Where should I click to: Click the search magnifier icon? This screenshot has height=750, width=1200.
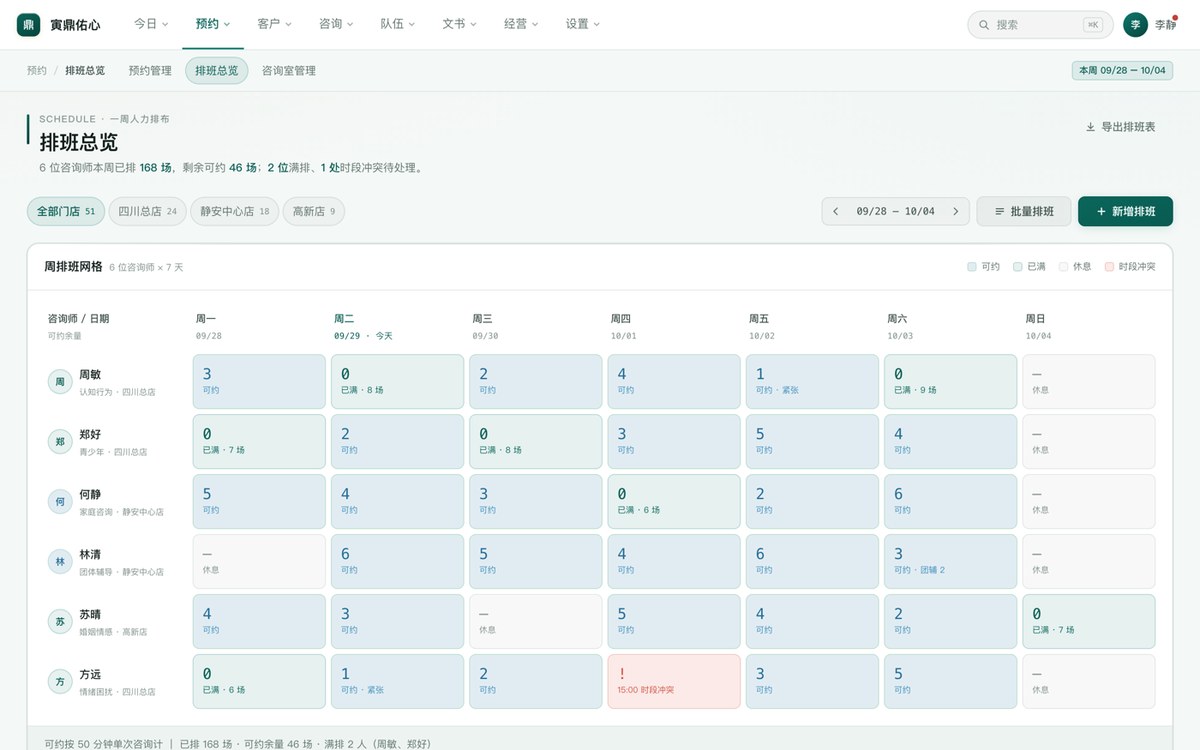tap(985, 25)
